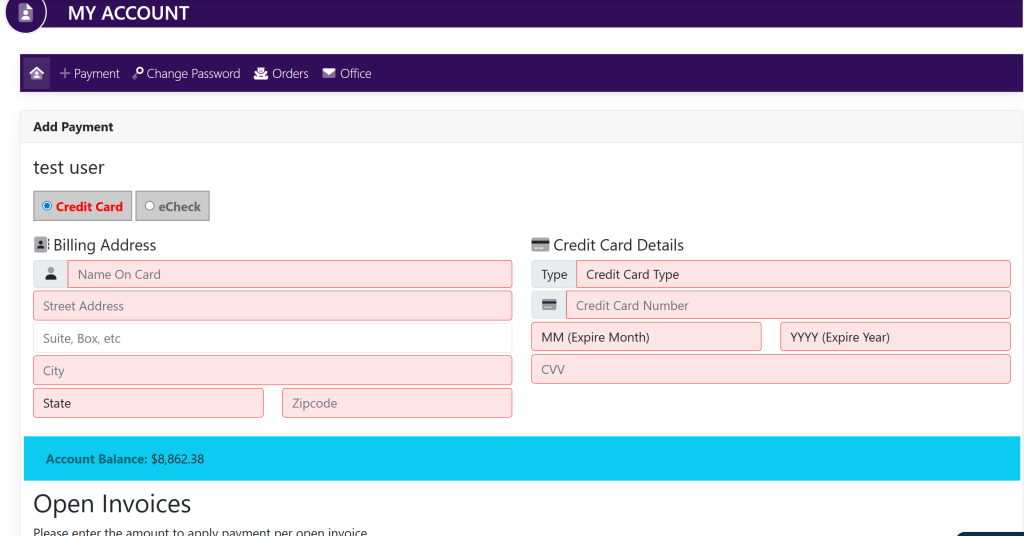1024x536 pixels.
Task: Click the Suite, Box, etc field
Action: click(x=272, y=338)
